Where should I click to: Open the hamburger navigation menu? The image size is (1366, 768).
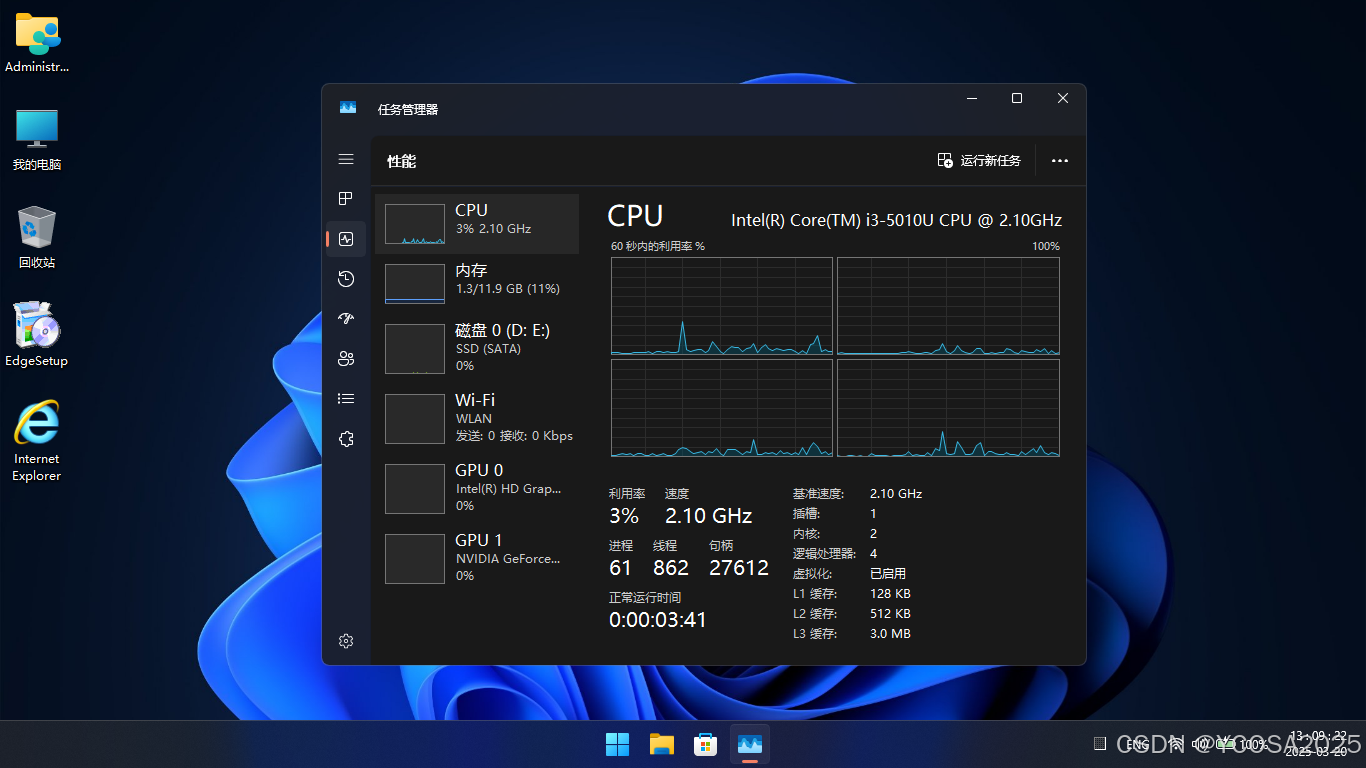point(346,159)
